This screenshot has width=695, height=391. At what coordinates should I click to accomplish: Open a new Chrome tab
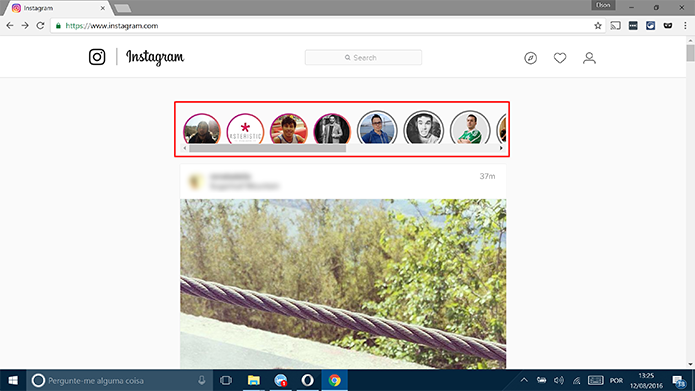[122, 8]
